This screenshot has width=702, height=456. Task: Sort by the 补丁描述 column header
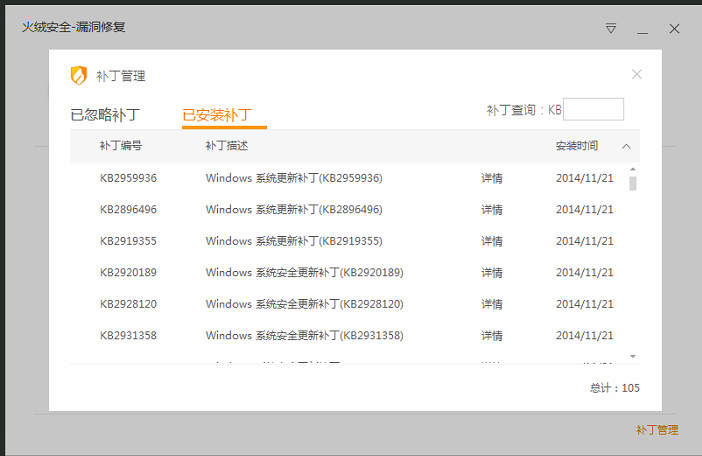(227, 146)
